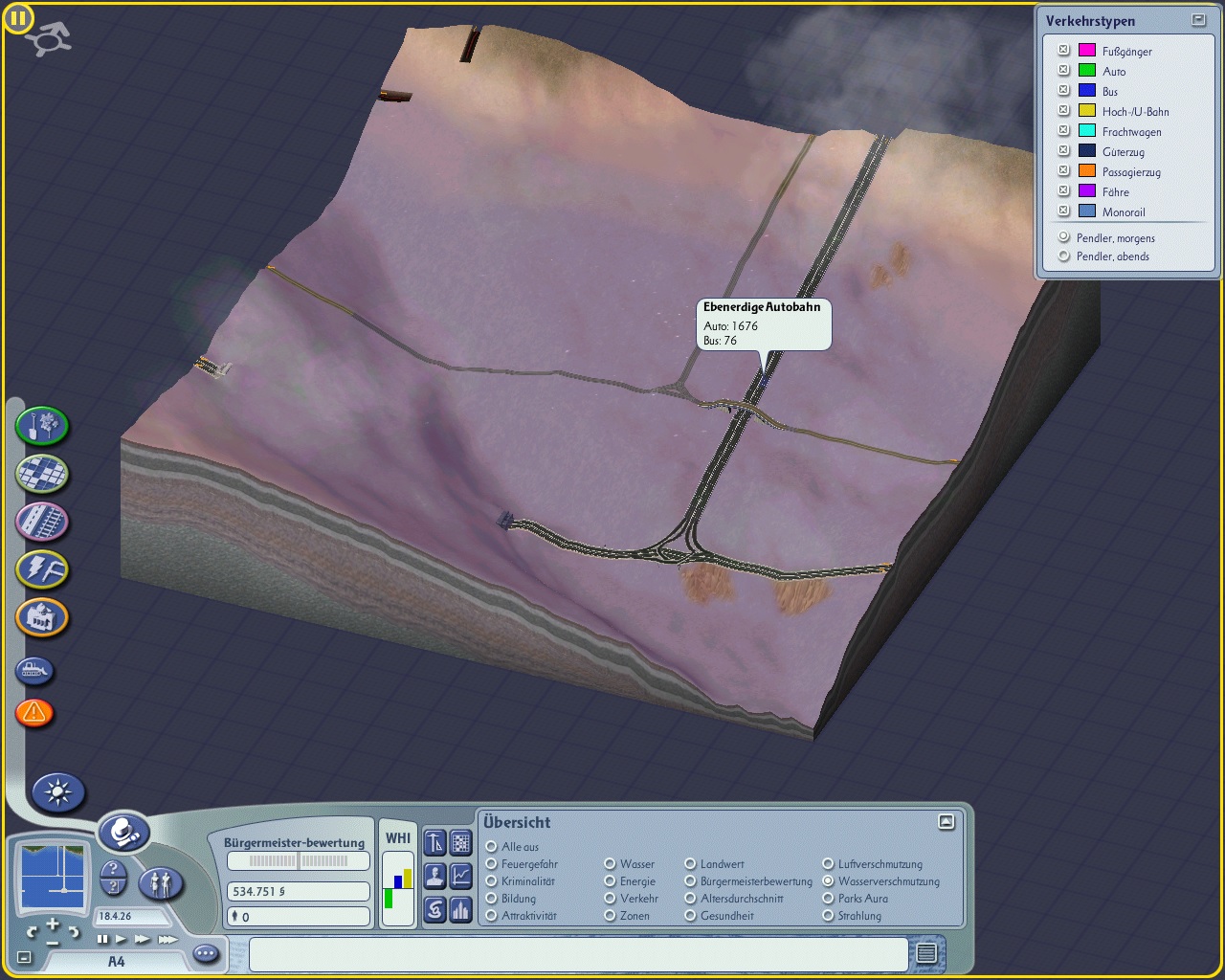Uncheck the Fußgänger traffic type checkbox
Screen dimensions: 1225x980
1063,50
